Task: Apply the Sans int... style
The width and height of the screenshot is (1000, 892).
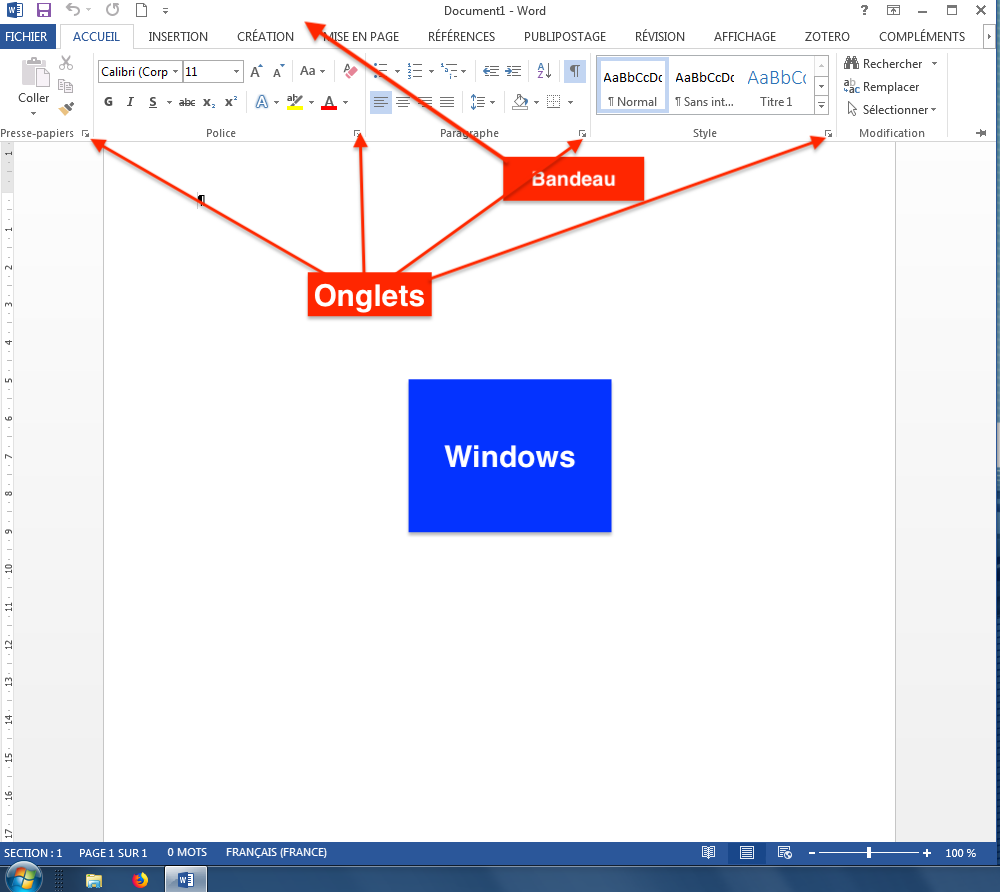Action: click(705, 86)
